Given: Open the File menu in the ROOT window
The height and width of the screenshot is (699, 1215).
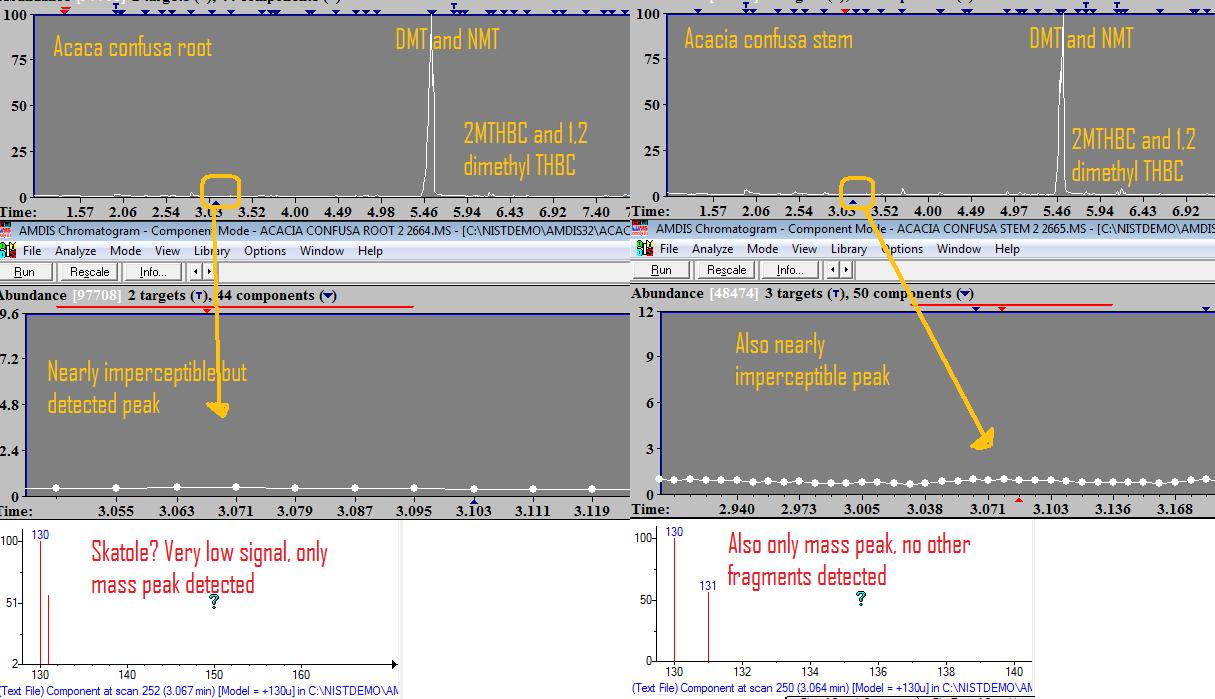Looking at the screenshot, I should [x=32, y=251].
